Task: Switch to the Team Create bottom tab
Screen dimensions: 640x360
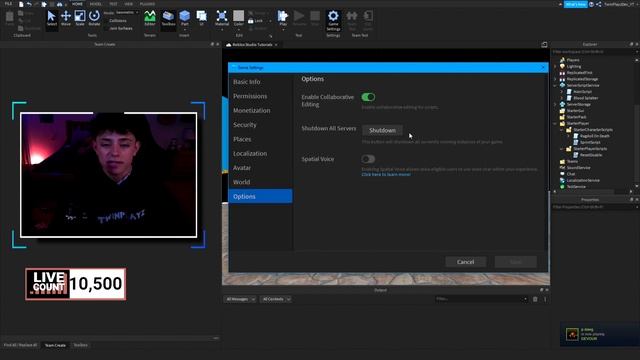Action: [x=55, y=345]
